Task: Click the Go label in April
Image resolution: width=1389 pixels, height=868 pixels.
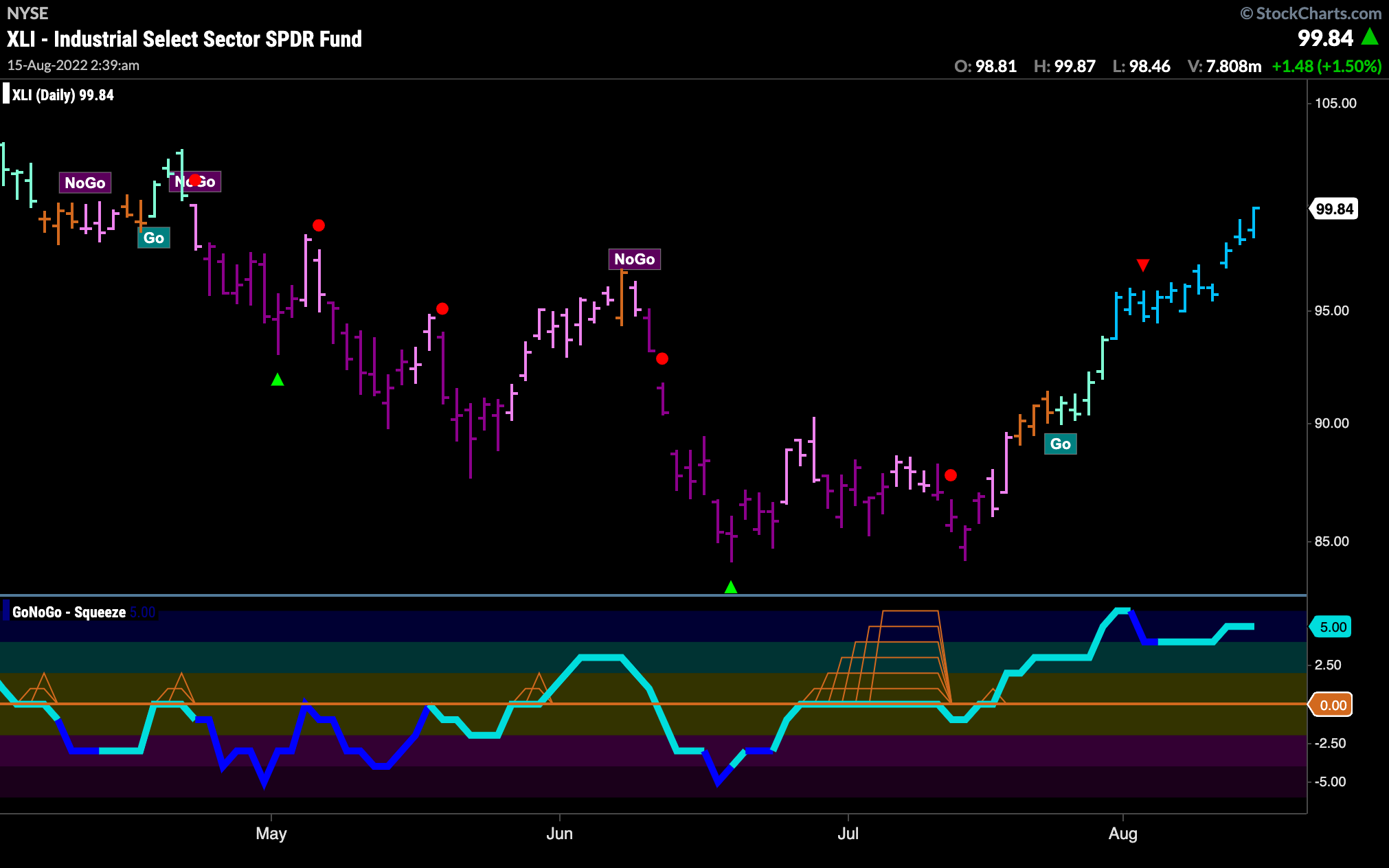Action: [x=154, y=238]
